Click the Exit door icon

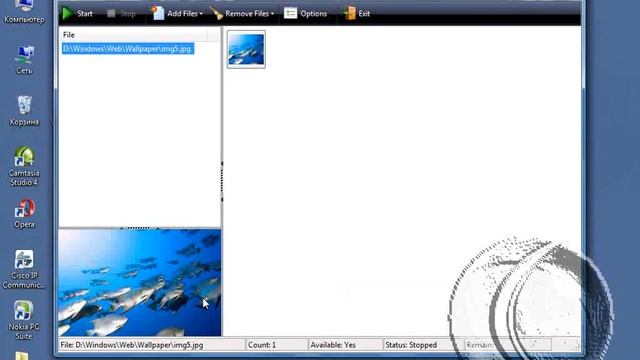click(350, 13)
